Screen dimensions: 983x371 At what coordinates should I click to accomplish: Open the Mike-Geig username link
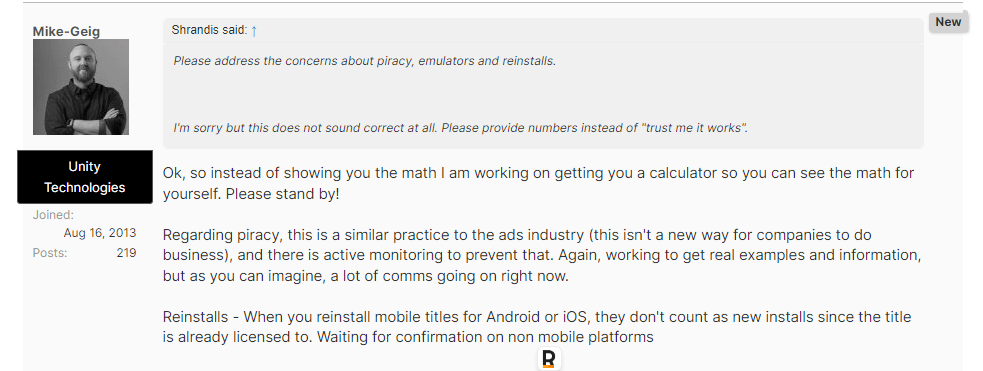(66, 31)
